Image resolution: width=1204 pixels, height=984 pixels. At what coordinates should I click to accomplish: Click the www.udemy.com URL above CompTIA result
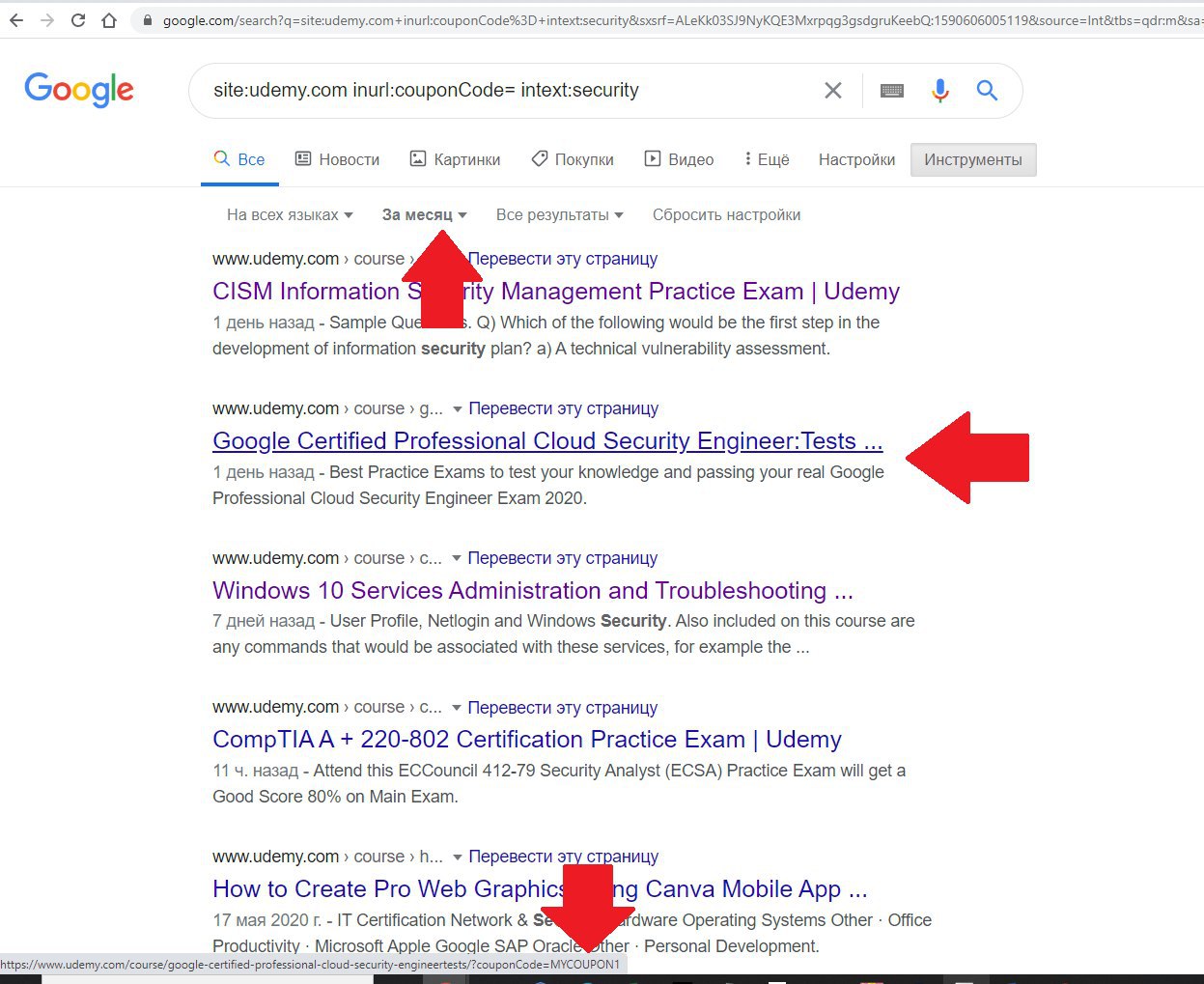tap(276, 708)
